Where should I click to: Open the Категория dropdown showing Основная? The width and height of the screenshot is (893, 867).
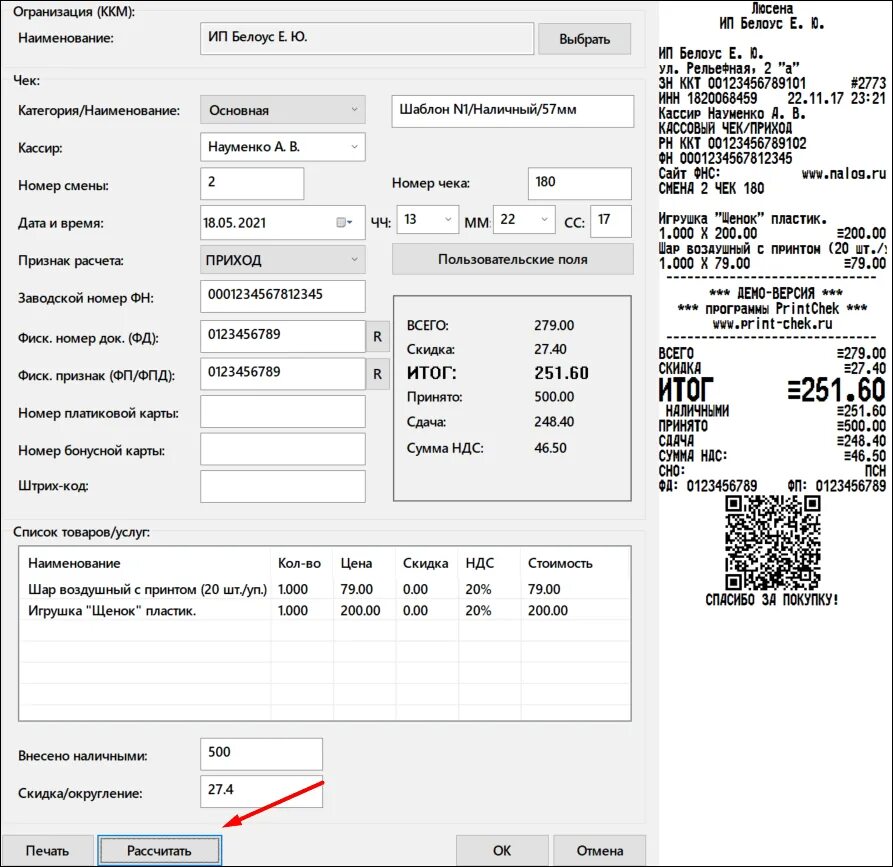282,110
